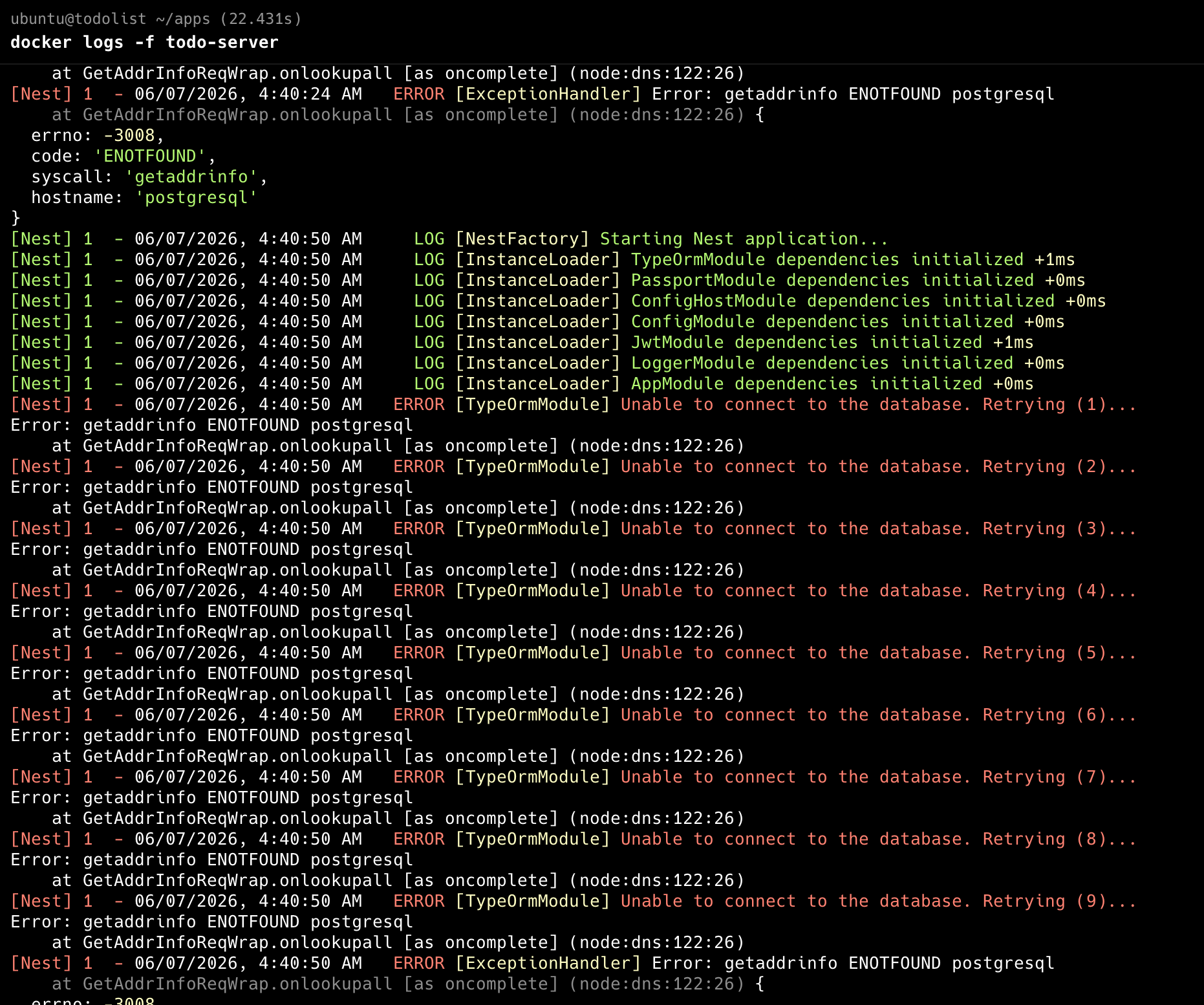Click the TypeOrmModule dependencies initialized +1ms line
Image resolution: width=1204 pixels, height=1005 pixels.
pyautogui.click(x=543, y=259)
